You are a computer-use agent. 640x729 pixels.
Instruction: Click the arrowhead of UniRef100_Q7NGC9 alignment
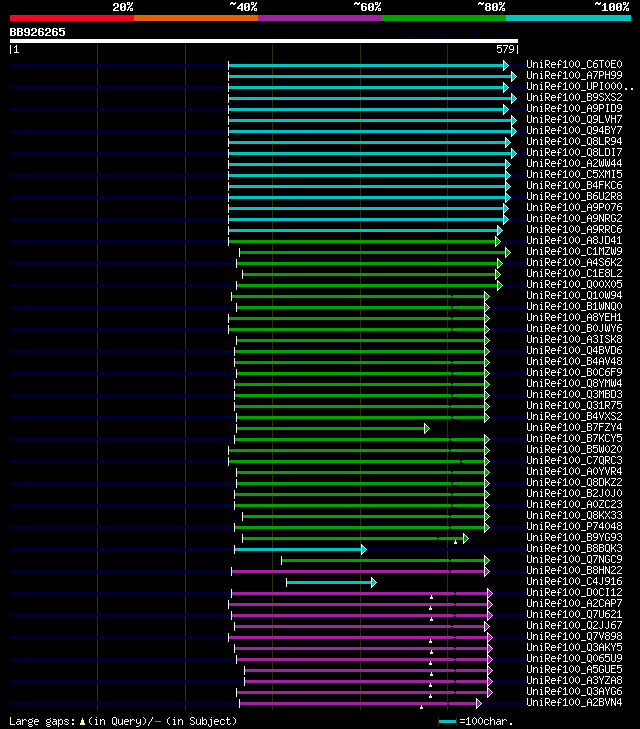pyautogui.click(x=487, y=560)
